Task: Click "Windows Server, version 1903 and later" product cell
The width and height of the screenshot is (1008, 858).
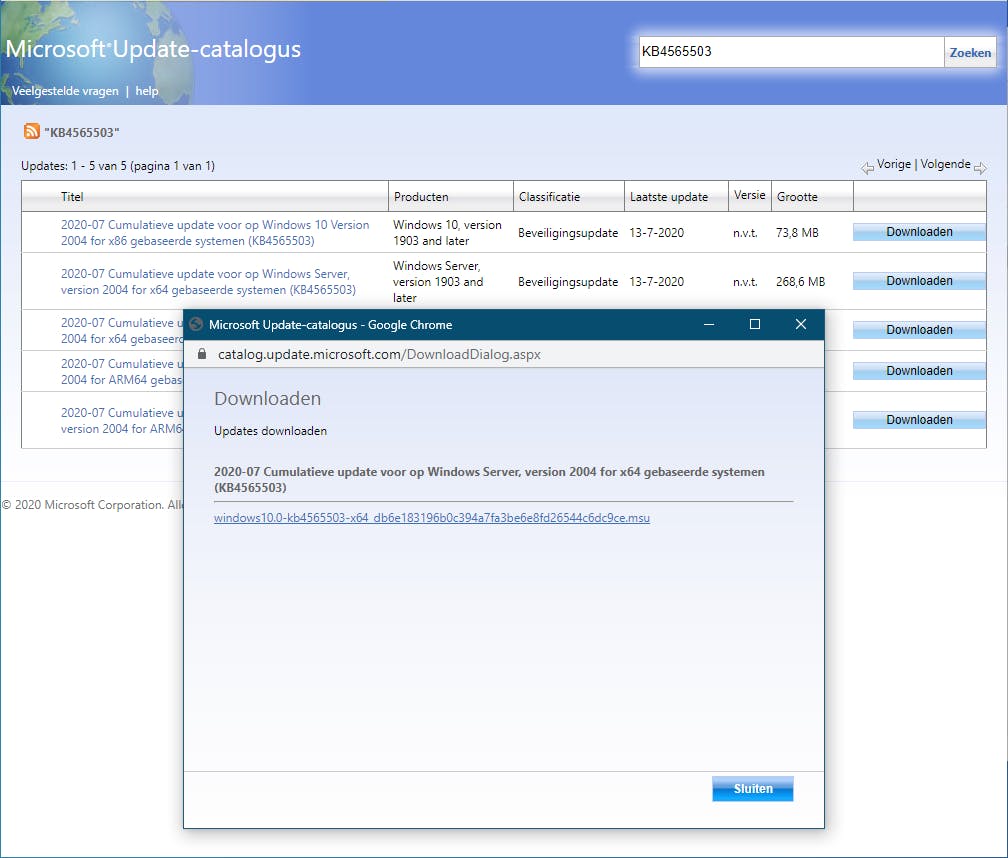Action: (438, 282)
